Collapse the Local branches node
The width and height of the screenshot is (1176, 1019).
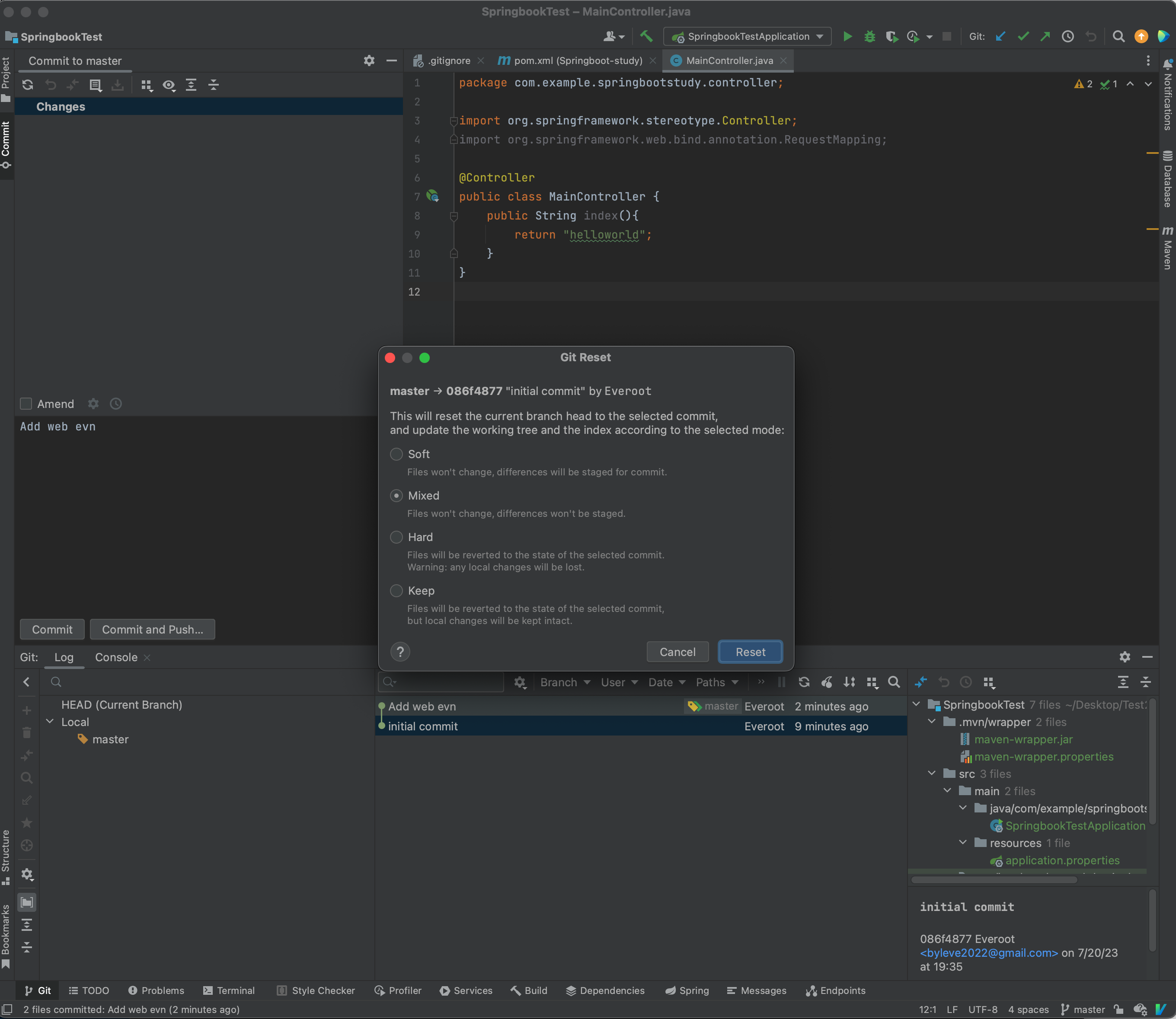[50, 721]
